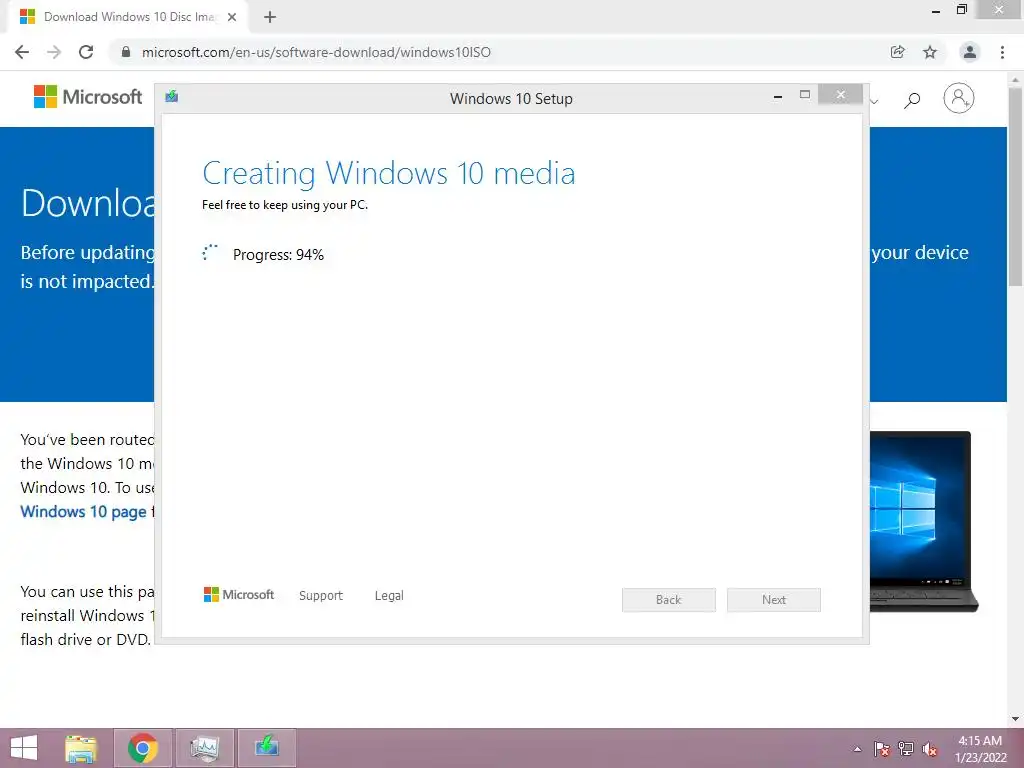
Task: Click the Windows 10 Setup title icon
Action: (172, 97)
